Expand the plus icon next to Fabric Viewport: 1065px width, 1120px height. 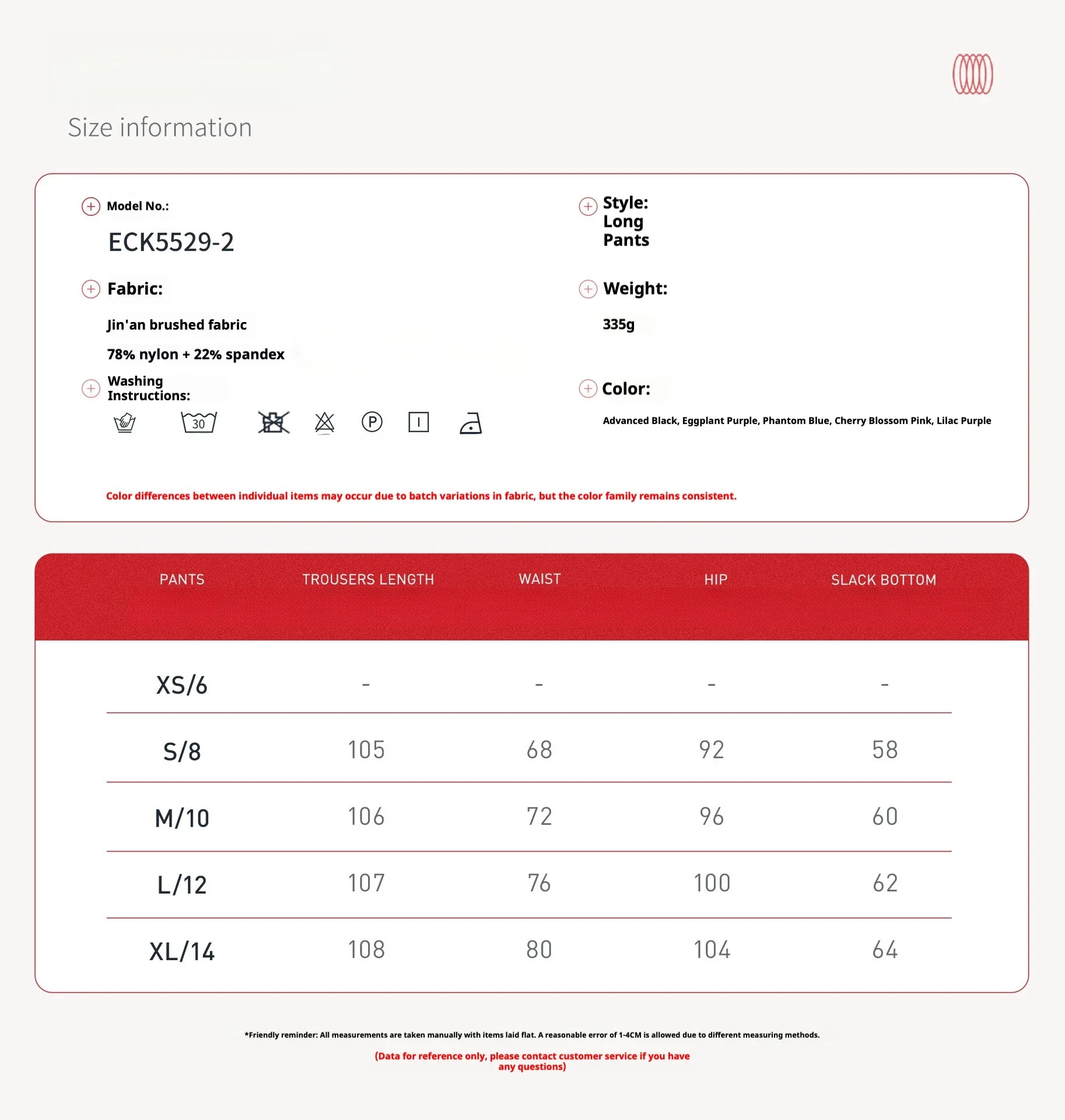coord(90,289)
